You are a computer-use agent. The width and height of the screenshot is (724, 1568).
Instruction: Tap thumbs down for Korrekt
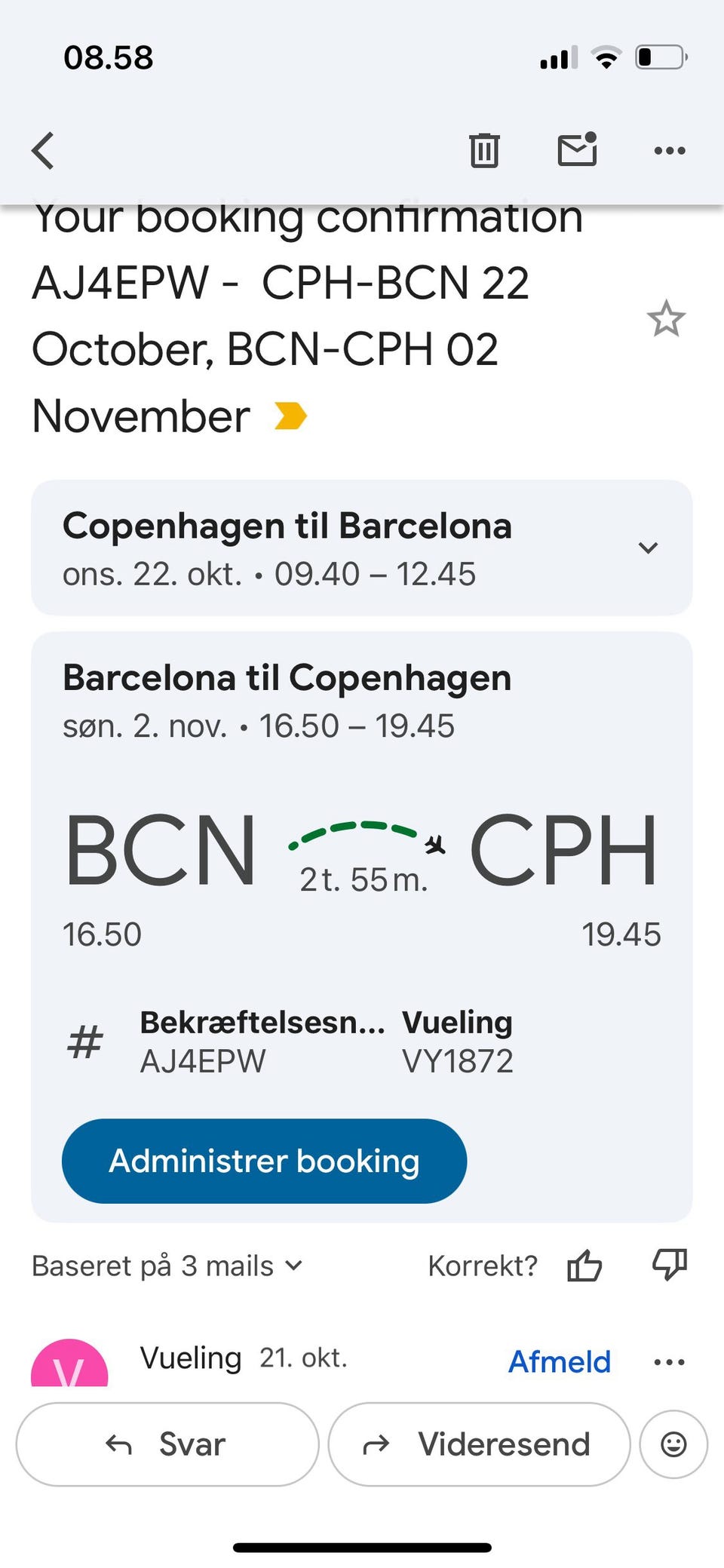[x=669, y=1264]
